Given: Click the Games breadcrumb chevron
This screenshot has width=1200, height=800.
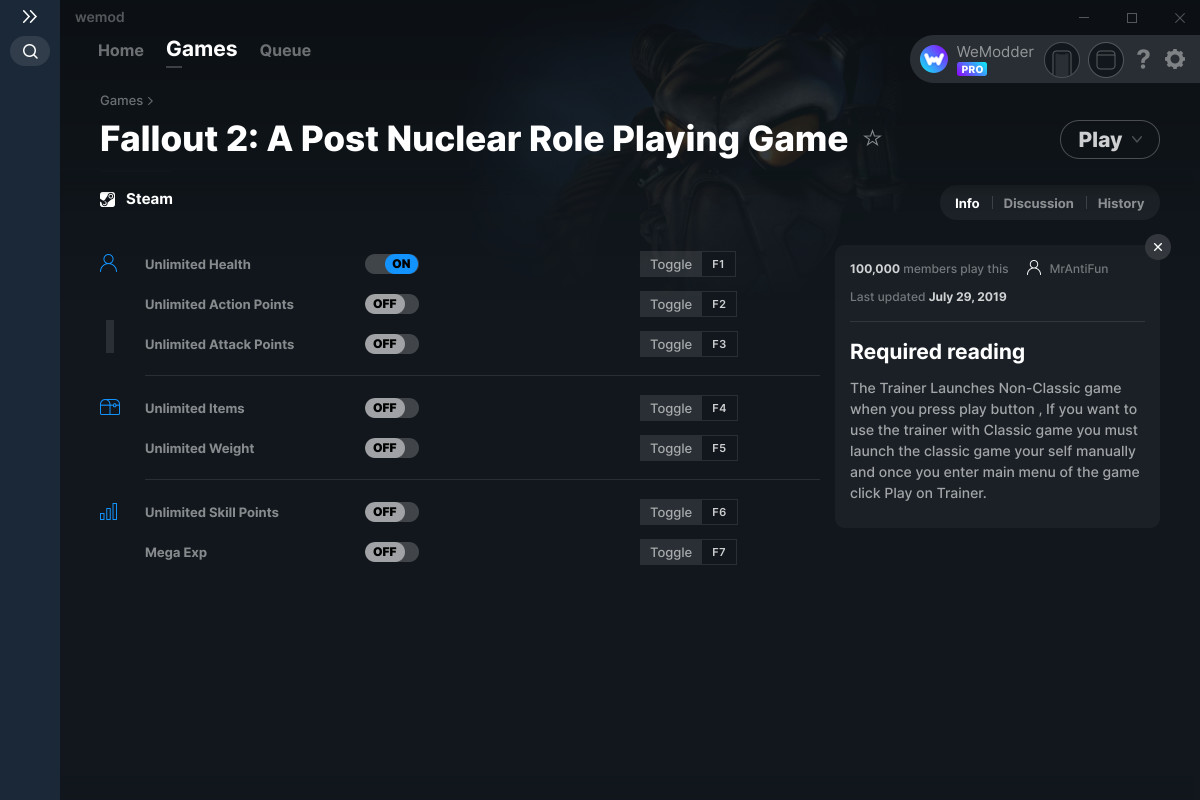Looking at the screenshot, I should point(151,100).
